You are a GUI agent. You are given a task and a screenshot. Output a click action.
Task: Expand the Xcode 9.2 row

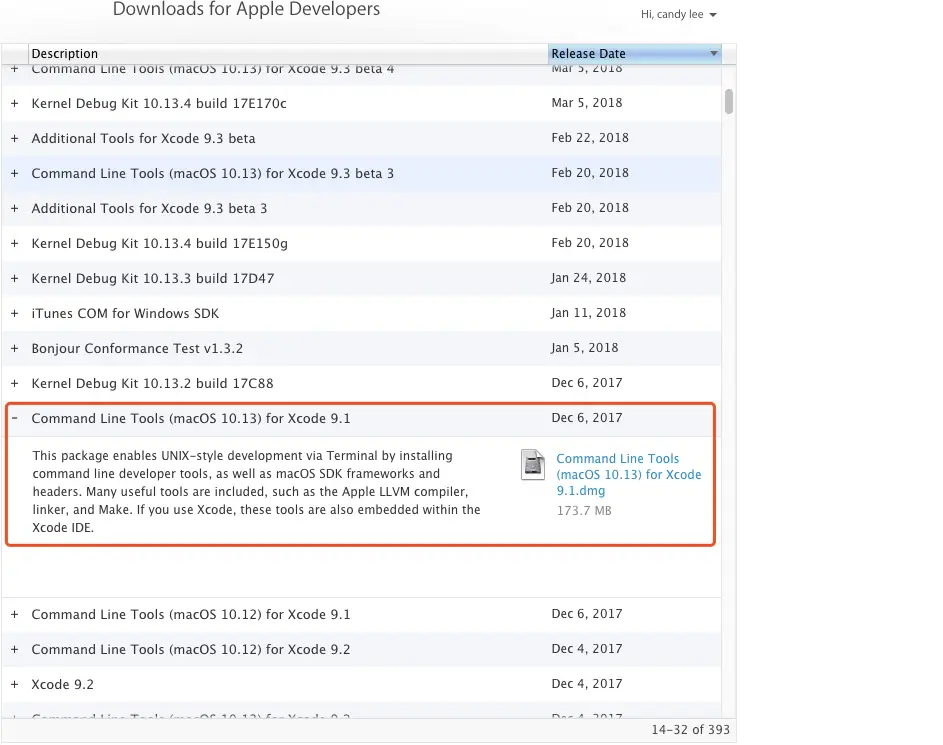click(14, 684)
